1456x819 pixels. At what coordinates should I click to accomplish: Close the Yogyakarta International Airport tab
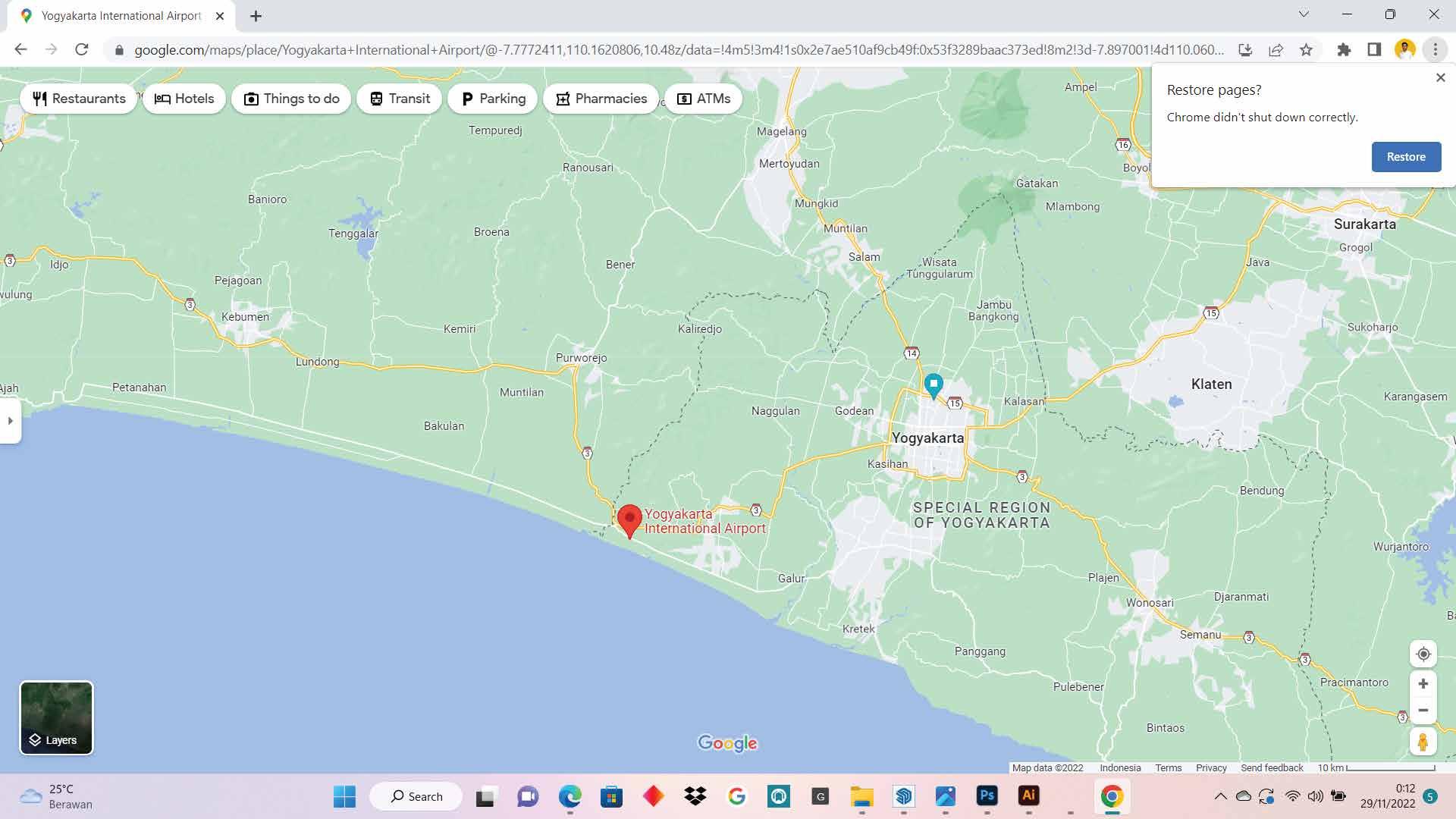[x=220, y=16]
